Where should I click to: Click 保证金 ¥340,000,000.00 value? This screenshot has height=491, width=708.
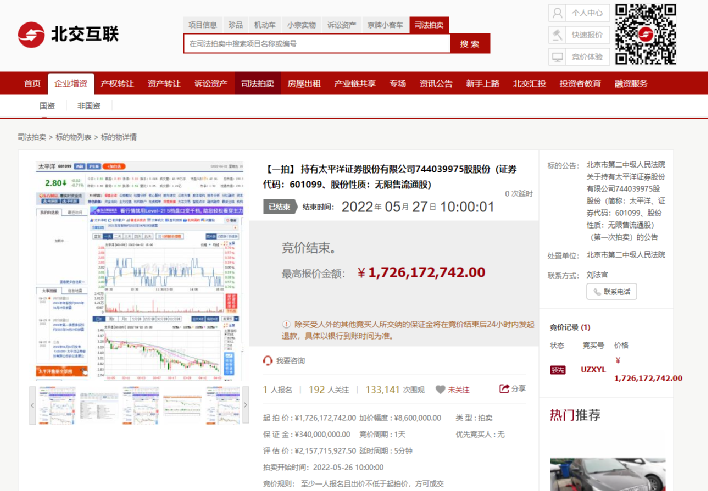[322, 435]
